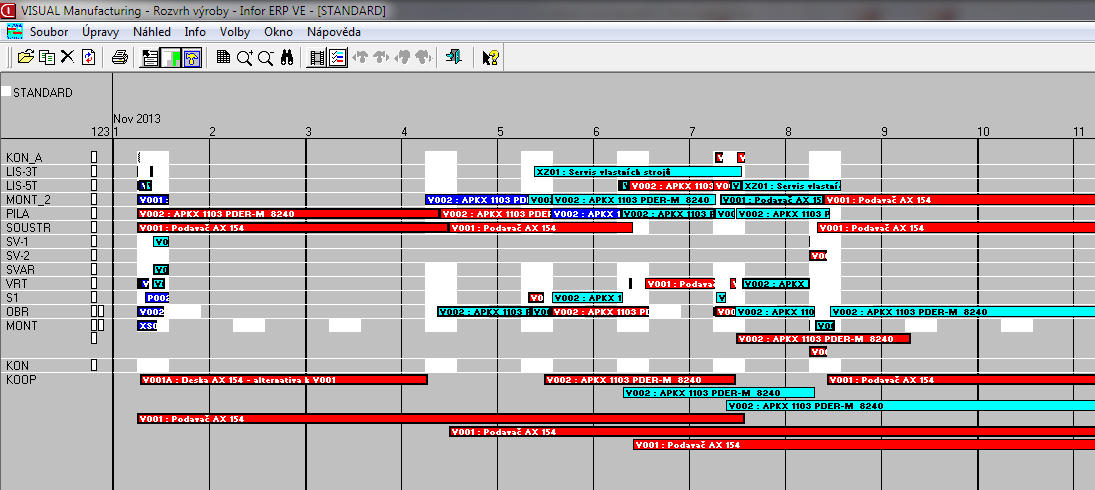Click the delete X toolbar icon
Screen dimensions: 1095x490
(67, 57)
